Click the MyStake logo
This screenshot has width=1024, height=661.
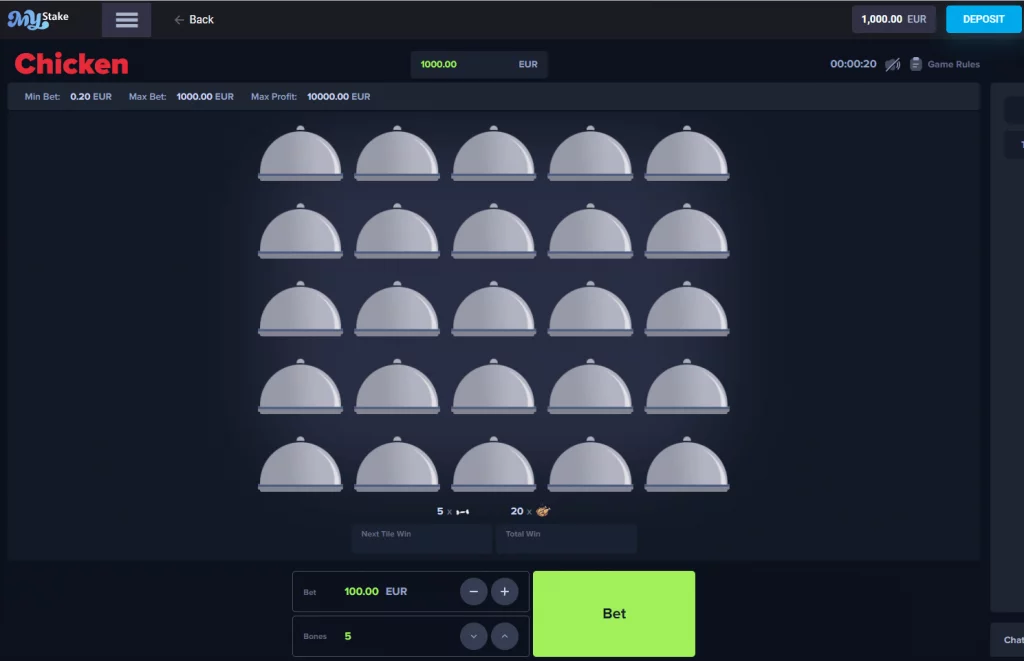tap(38, 19)
